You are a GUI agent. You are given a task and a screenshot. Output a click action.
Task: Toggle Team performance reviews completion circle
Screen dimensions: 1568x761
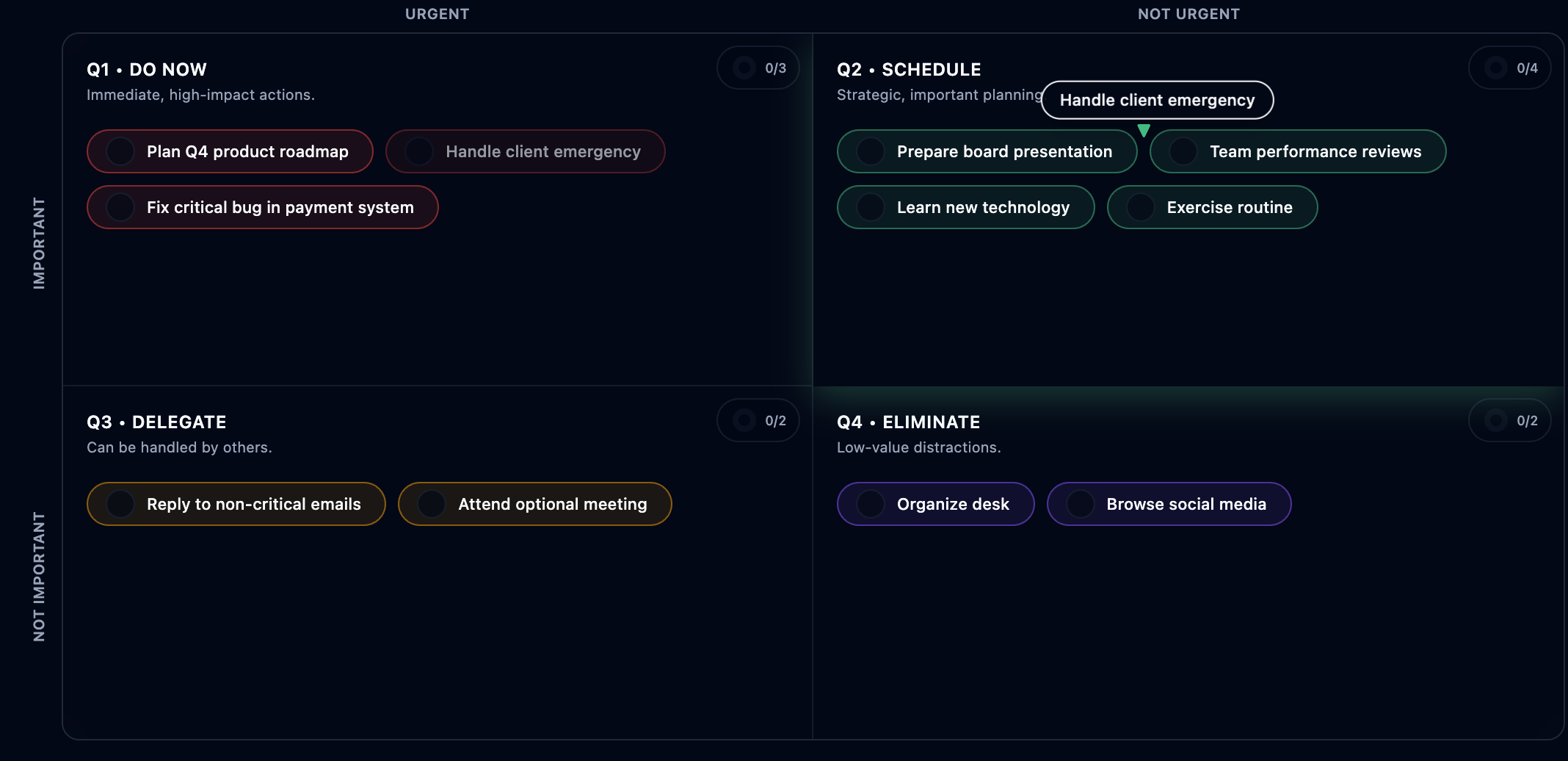coord(1183,151)
